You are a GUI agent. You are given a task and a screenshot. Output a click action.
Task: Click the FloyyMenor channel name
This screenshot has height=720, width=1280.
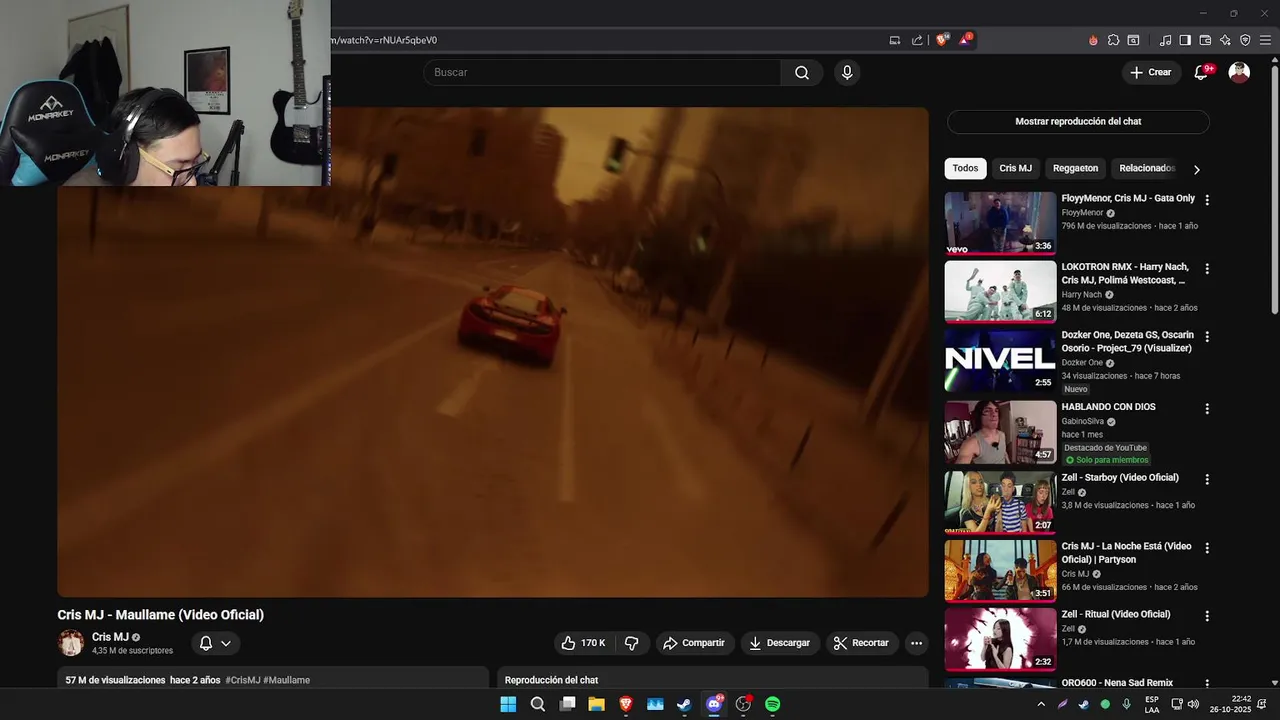pyautogui.click(x=1082, y=213)
